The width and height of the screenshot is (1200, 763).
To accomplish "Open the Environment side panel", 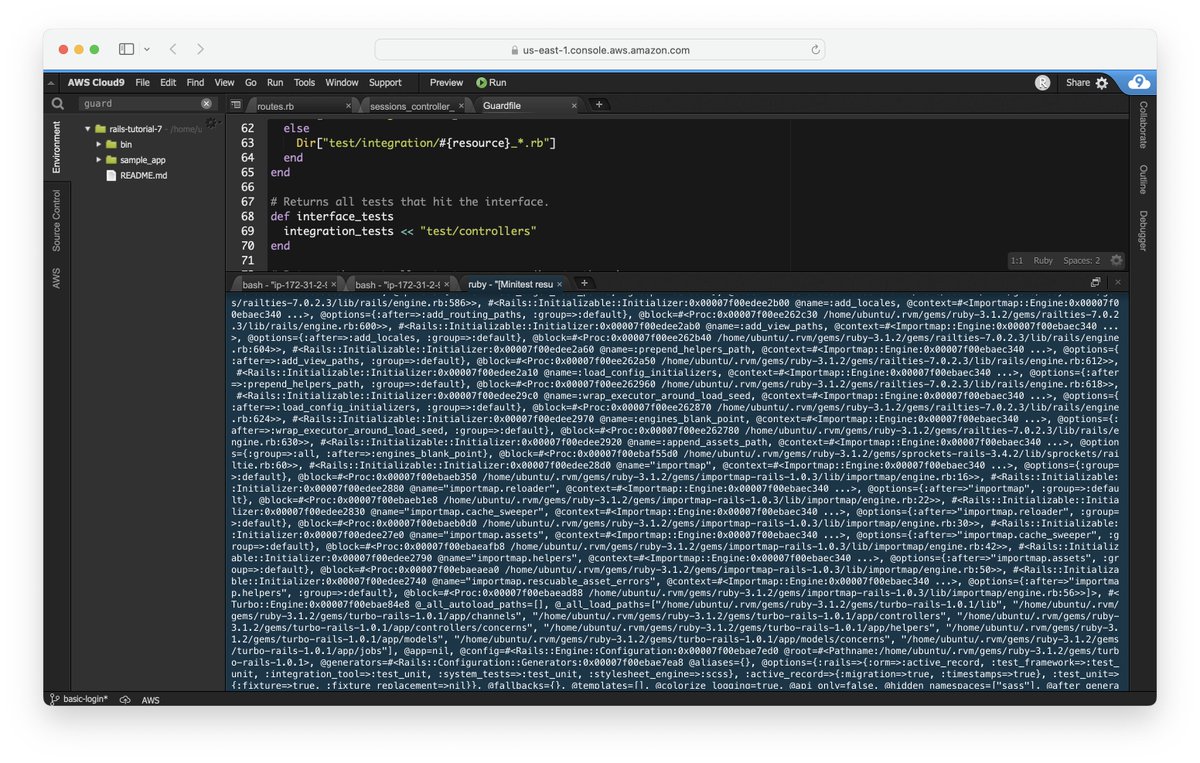I will [x=56, y=148].
